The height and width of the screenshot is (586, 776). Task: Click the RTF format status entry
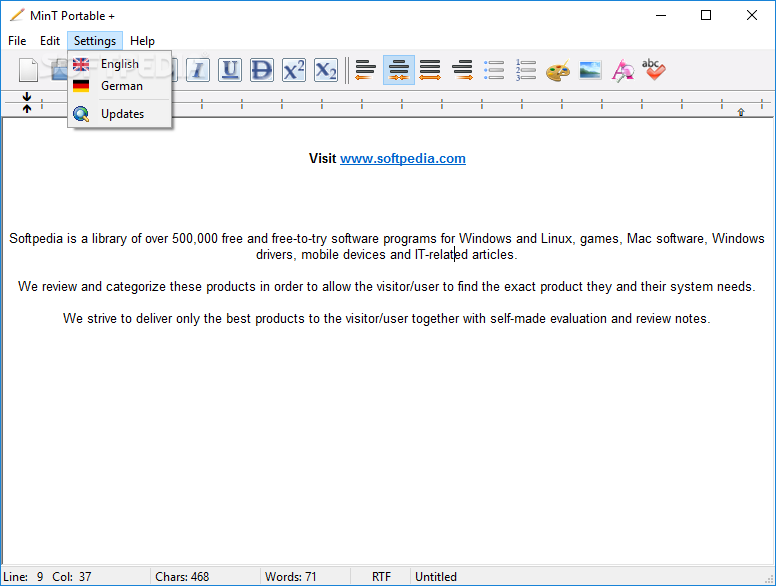tap(381, 577)
